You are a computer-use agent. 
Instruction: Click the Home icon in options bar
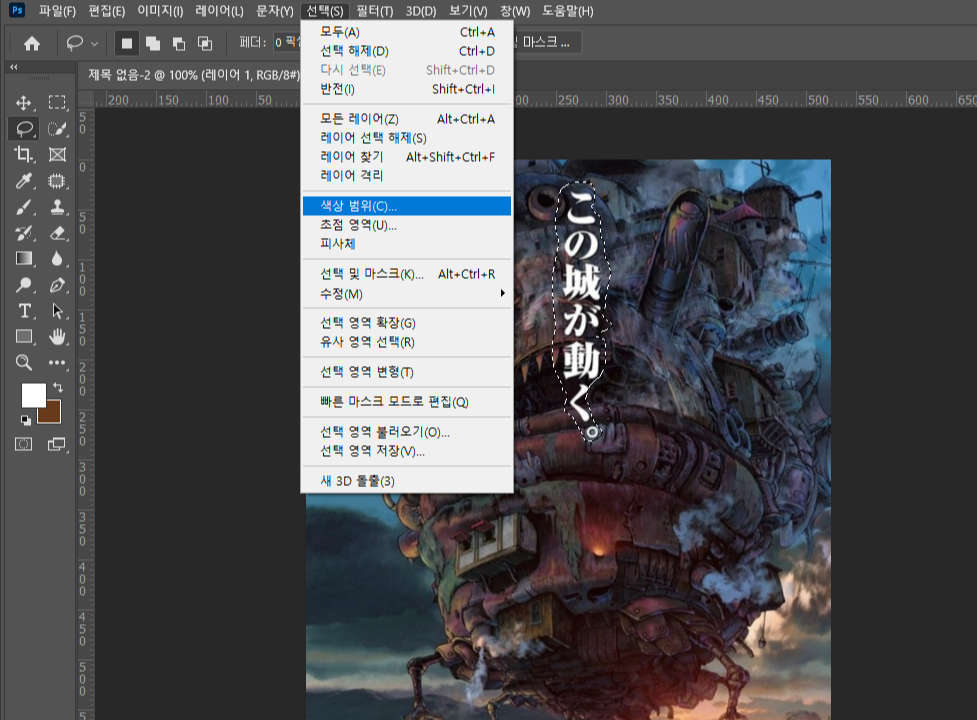[x=32, y=43]
